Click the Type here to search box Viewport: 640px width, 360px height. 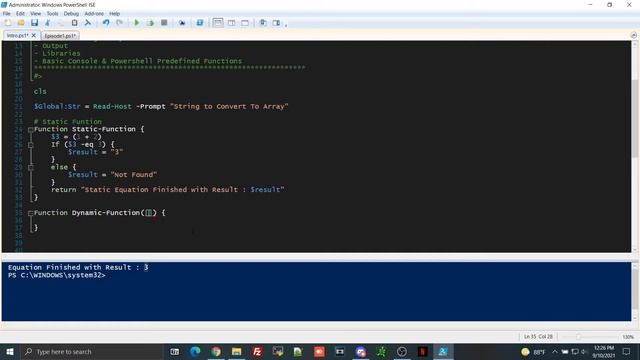92,351
